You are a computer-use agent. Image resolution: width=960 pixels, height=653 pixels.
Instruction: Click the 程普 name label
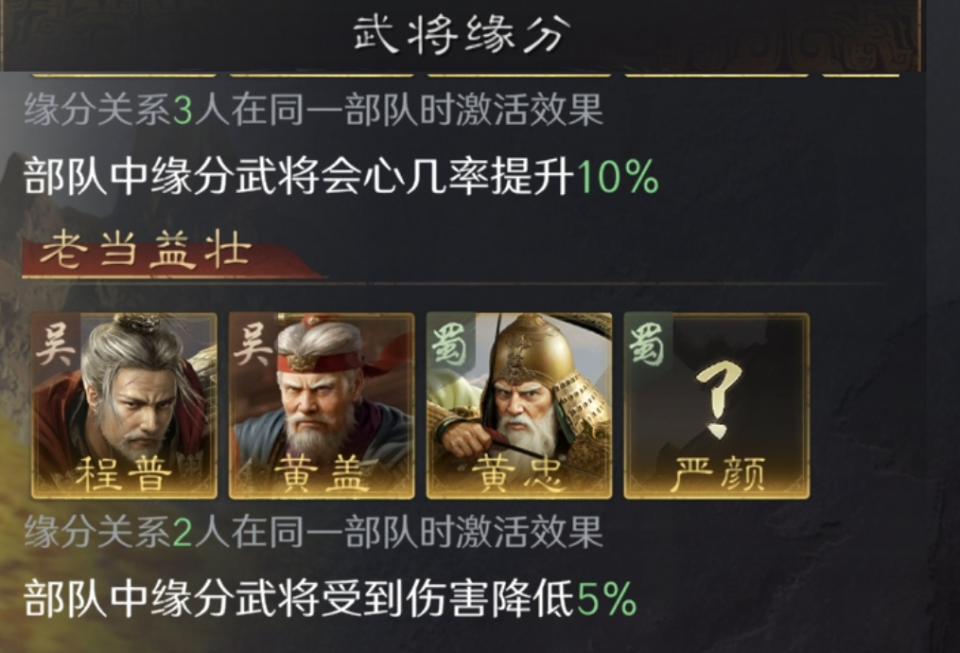coord(124,474)
